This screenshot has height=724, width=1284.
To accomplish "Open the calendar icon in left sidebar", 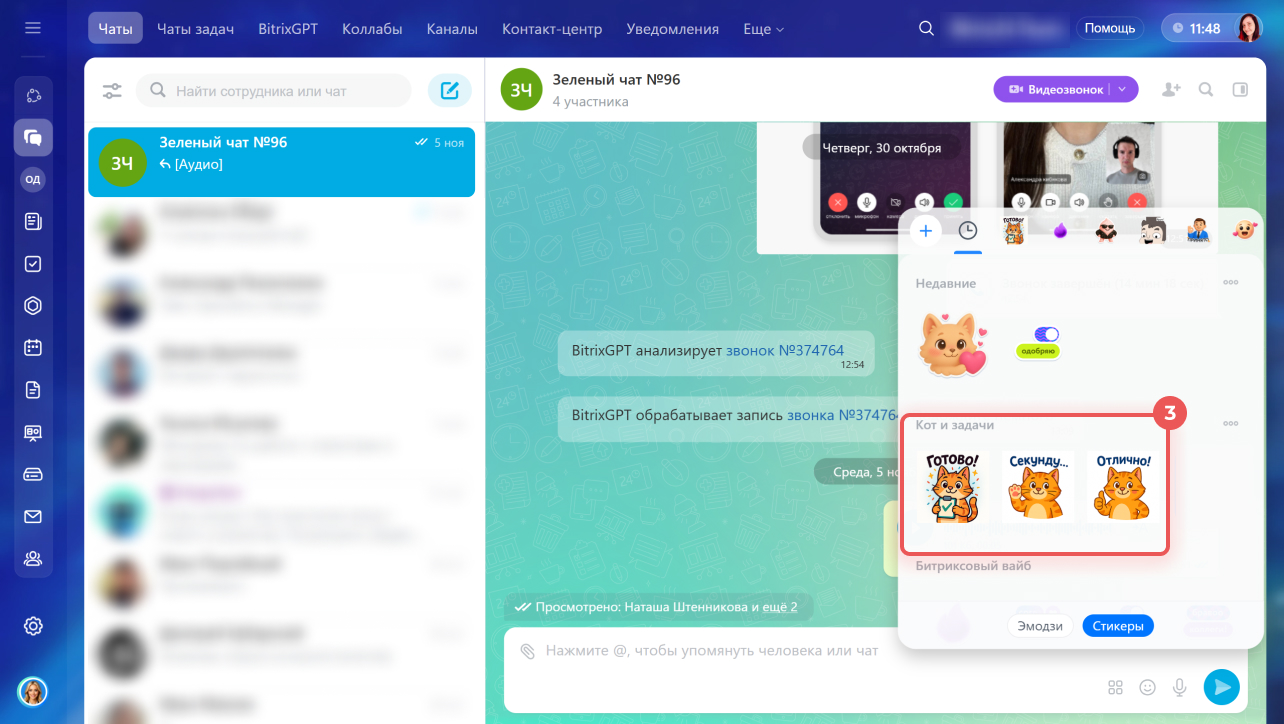I will (x=33, y=348).
